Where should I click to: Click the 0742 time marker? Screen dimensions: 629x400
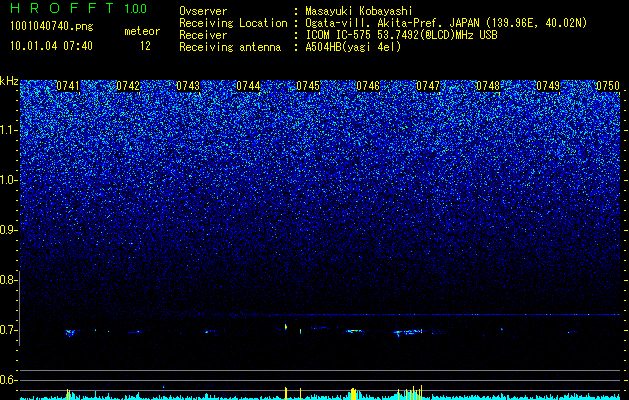tap(128, 86)
